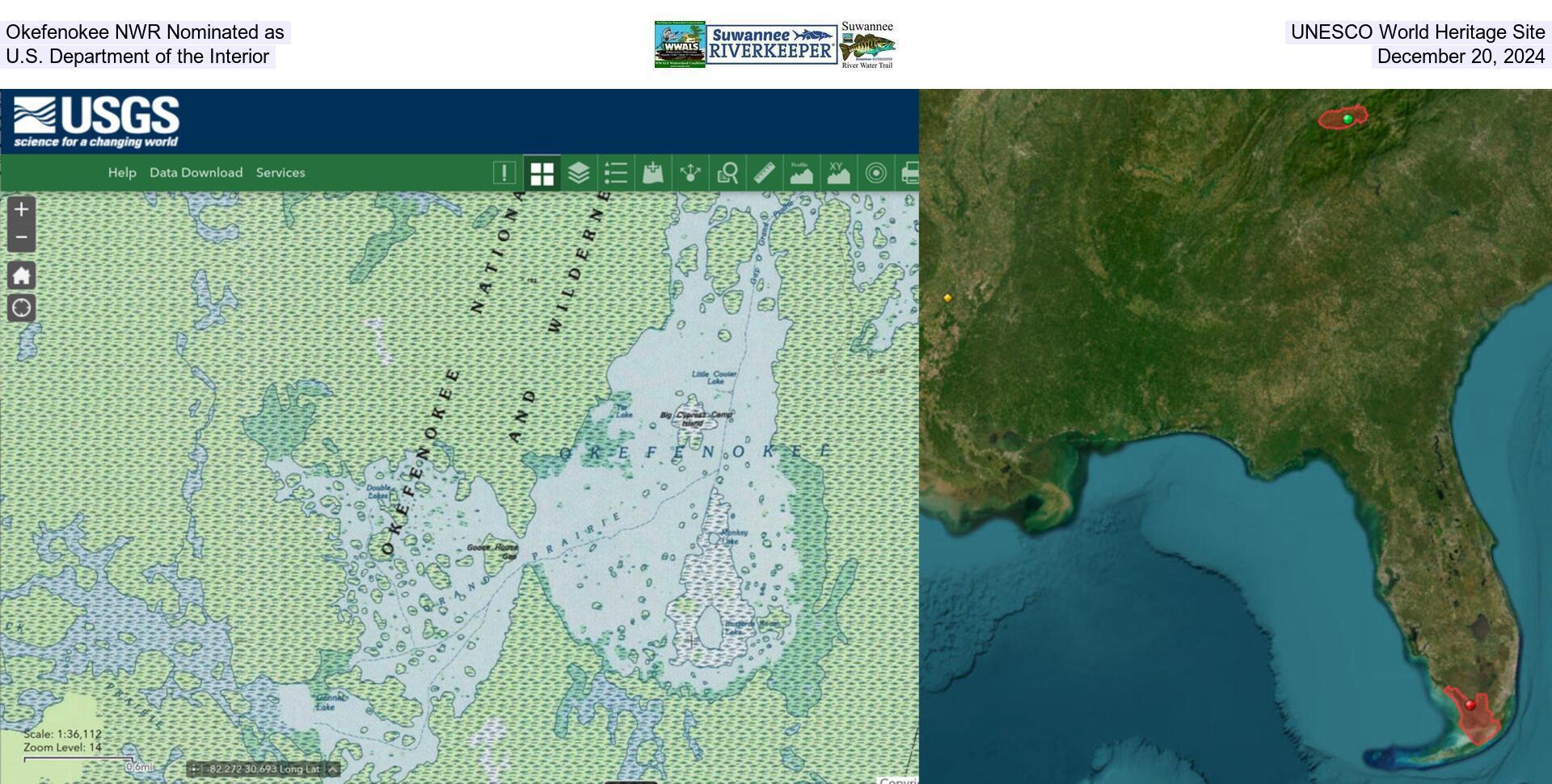The width and height of the screenshot is (1552, 784).
Task: Click the concentric circles target icon
Action: click(x=875, y=173)
